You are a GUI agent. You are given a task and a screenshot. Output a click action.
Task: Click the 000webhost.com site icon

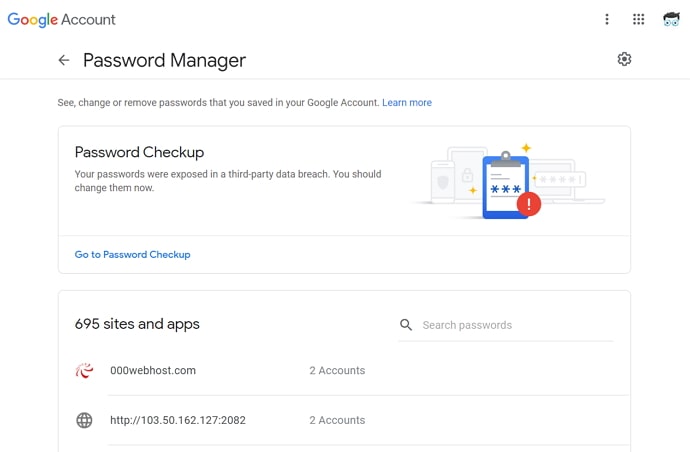[x=84, y=371]
